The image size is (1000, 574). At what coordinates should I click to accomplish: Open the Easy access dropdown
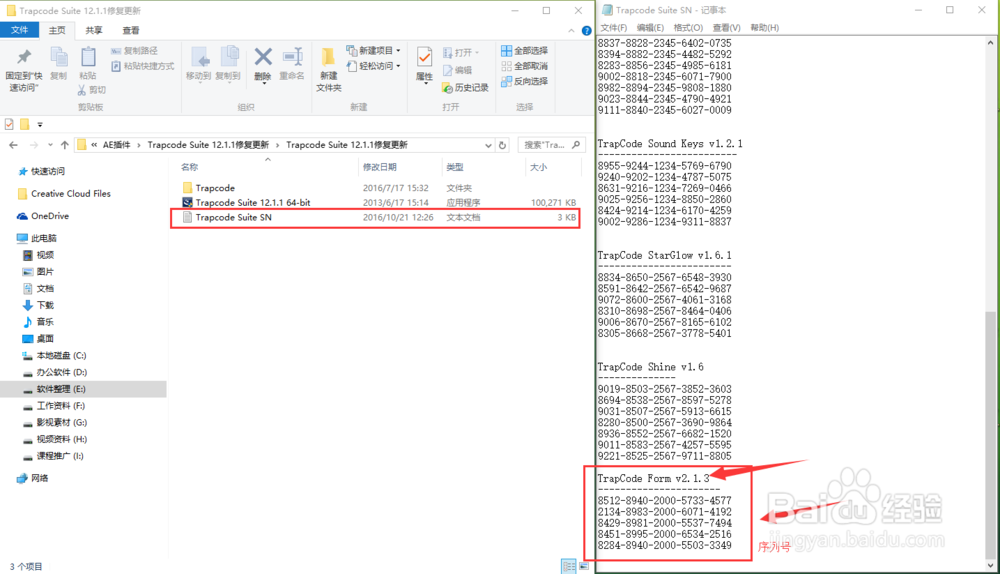pos(373,66)
